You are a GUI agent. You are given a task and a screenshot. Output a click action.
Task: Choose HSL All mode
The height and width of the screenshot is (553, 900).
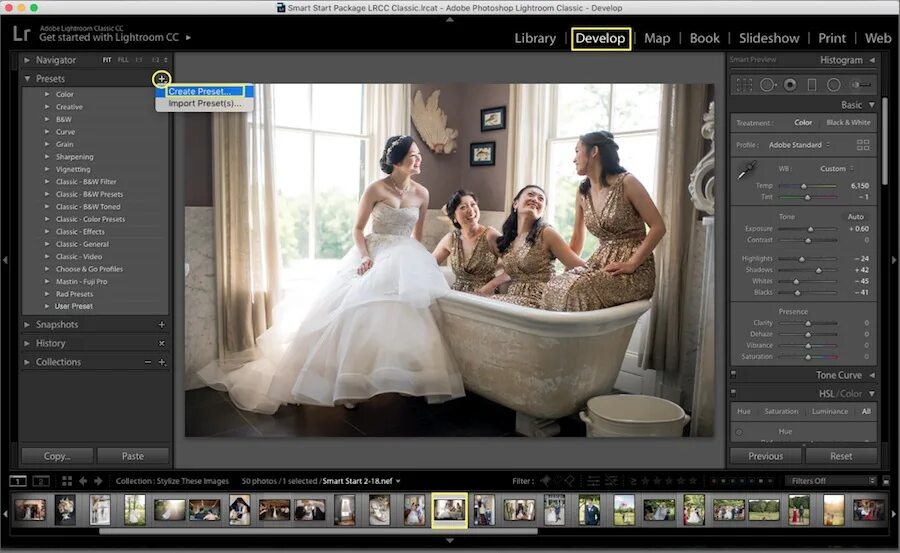(x=866, y=411)
